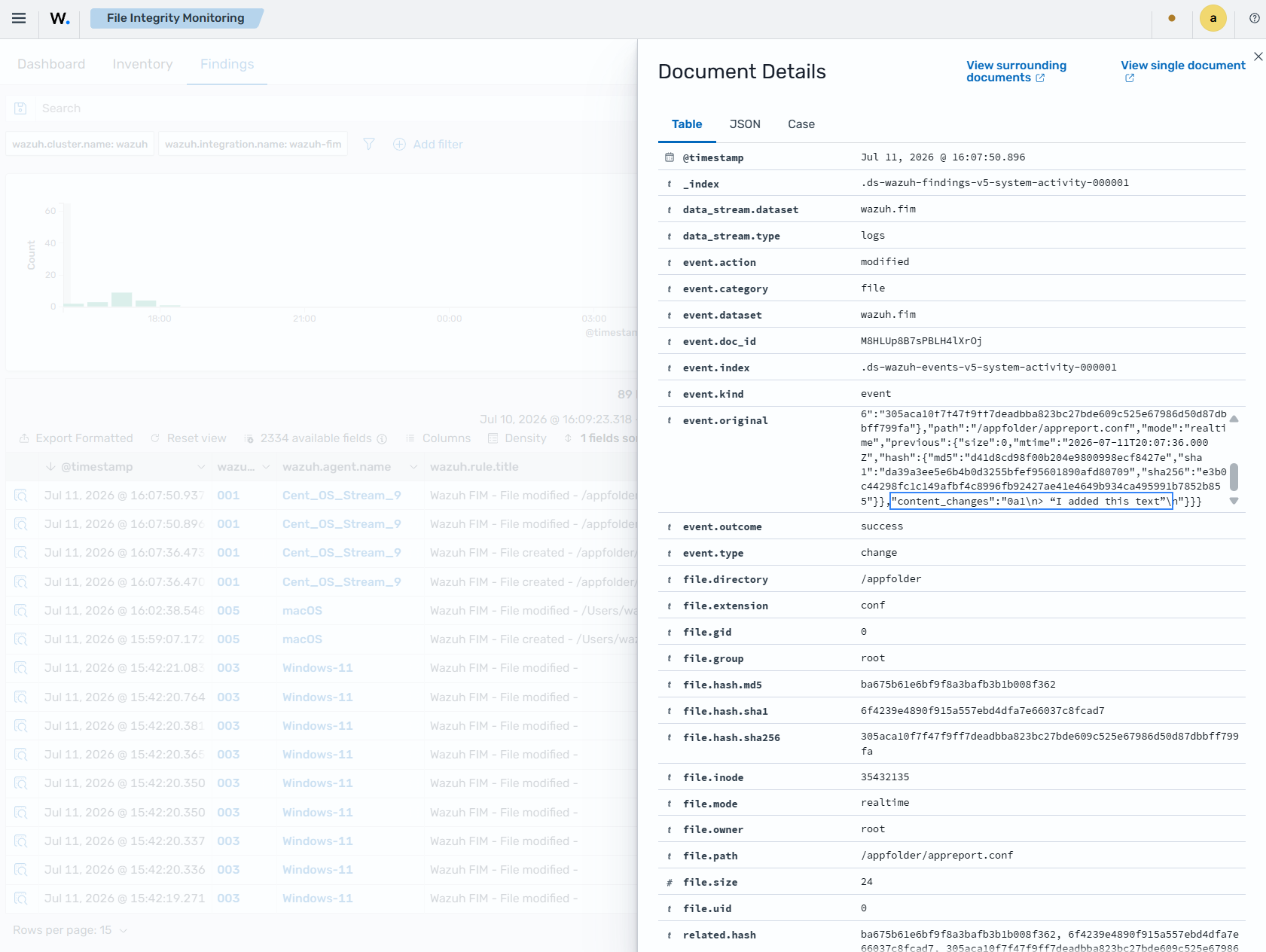Click the Add filter button

428,144
